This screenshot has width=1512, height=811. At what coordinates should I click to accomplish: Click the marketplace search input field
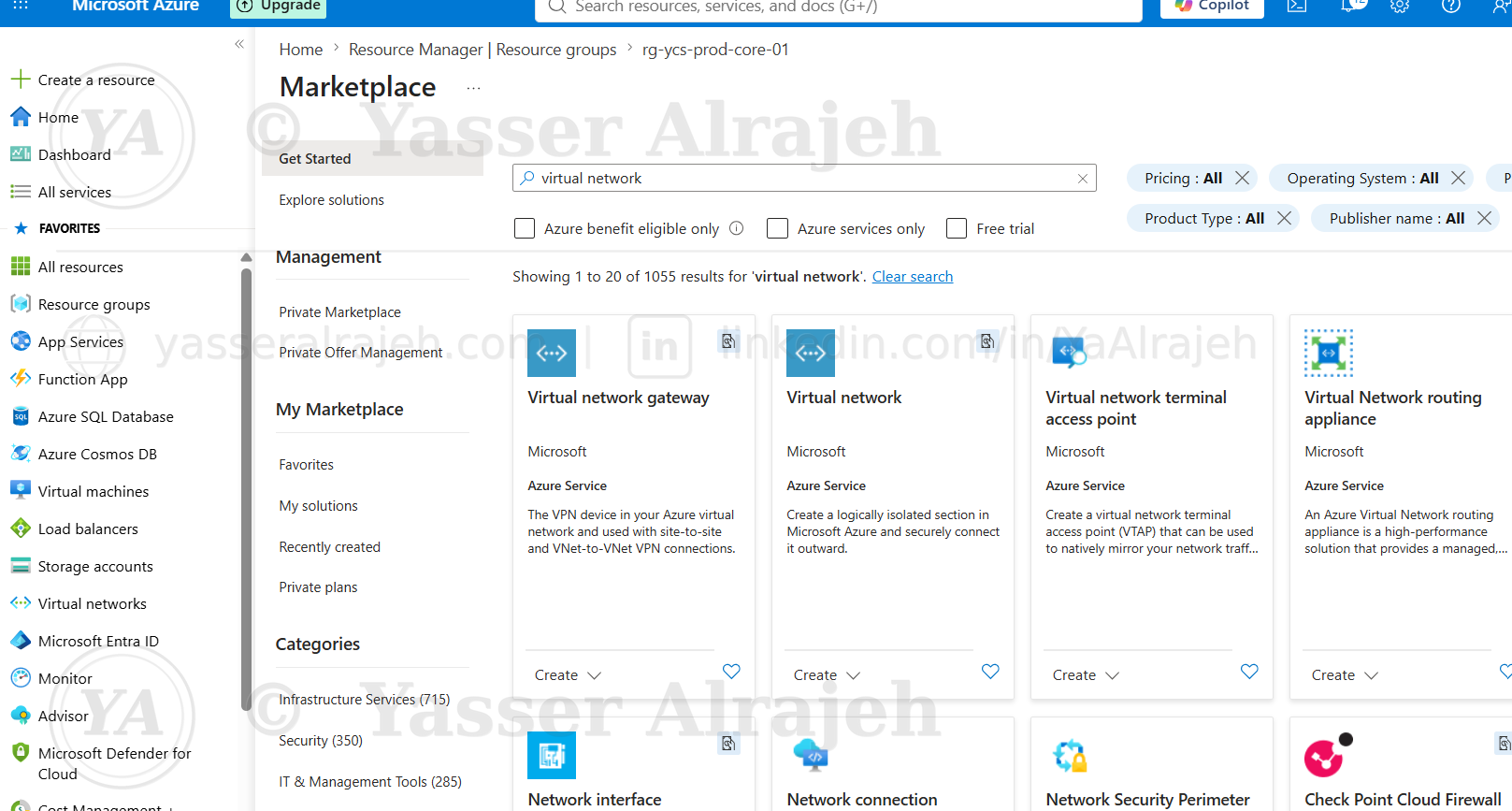804,179
